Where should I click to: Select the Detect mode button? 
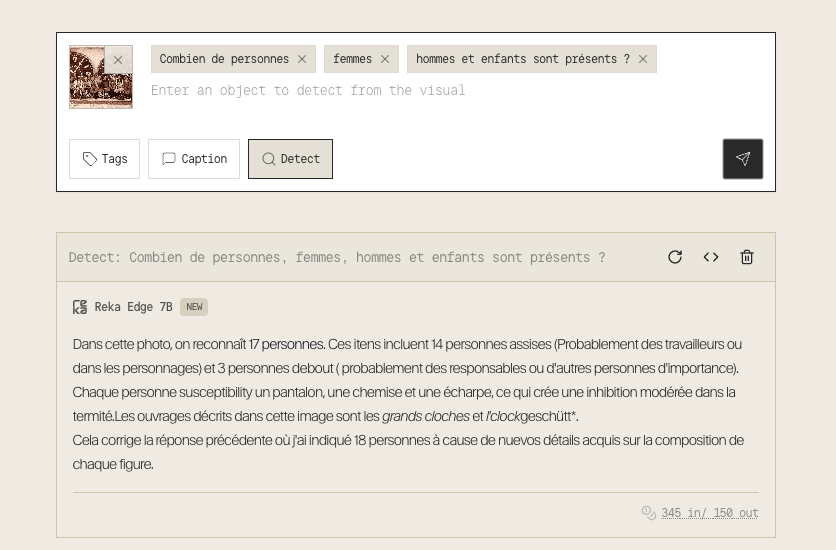[x=290, y=159]
